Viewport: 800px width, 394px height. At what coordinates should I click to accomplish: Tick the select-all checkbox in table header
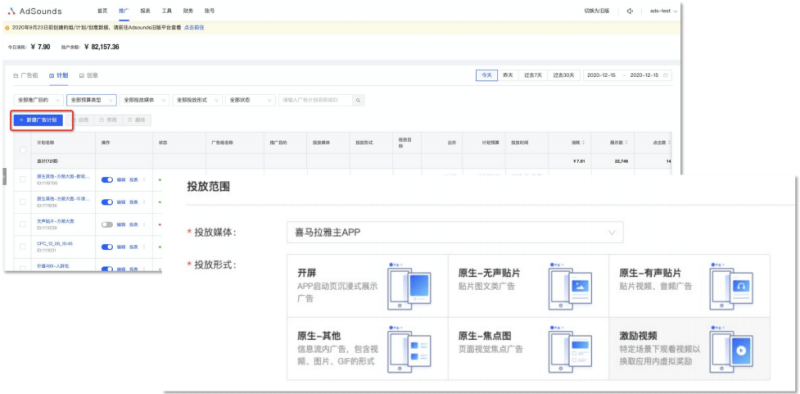click(x=22, y=150)
